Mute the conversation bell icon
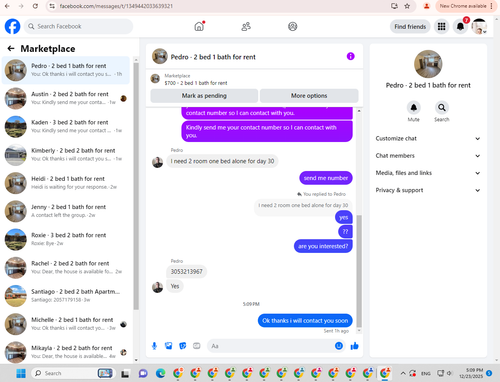 pyautogui.click(x=414, y=108)
